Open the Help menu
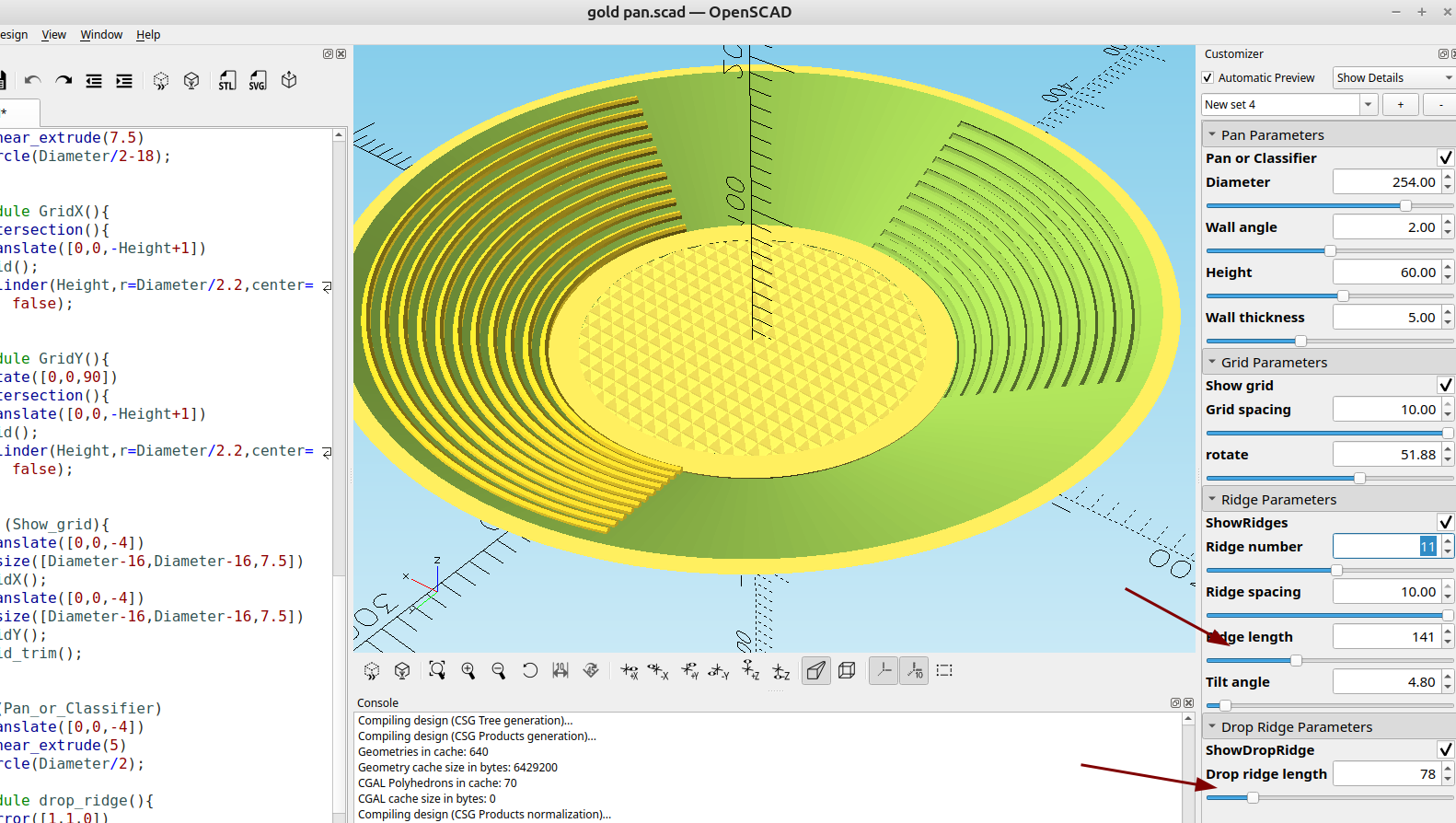Screen dimensions: 1456x823 click(148, 35)
